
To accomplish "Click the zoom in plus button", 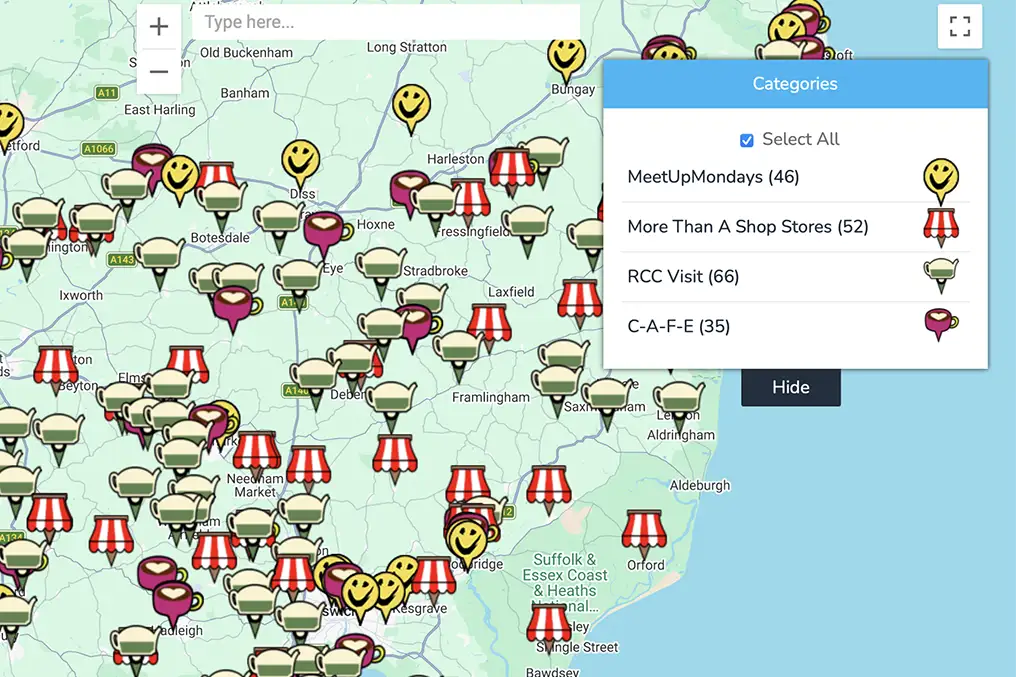I will tap(159, 27).
